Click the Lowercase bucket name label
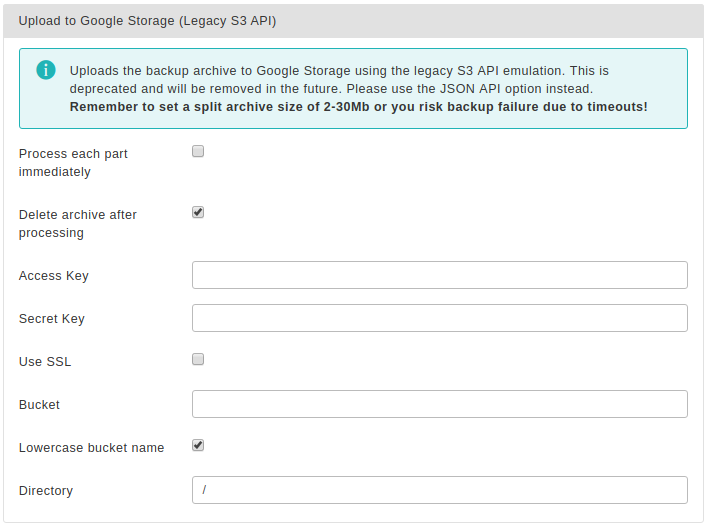This screenshot has height=528, width=709. pyautogui.click(x=92, y=448)
